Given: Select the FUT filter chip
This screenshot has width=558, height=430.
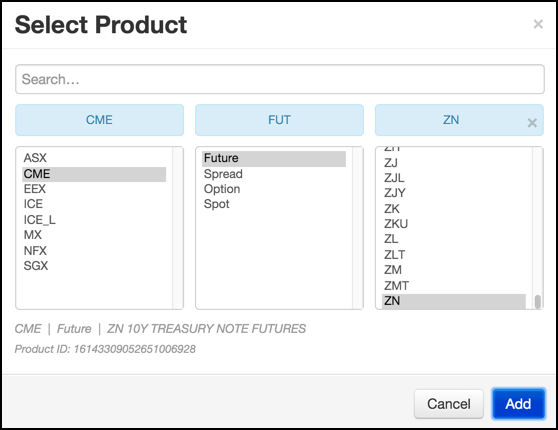Looking at the screenshot, I should coord(279,120).
